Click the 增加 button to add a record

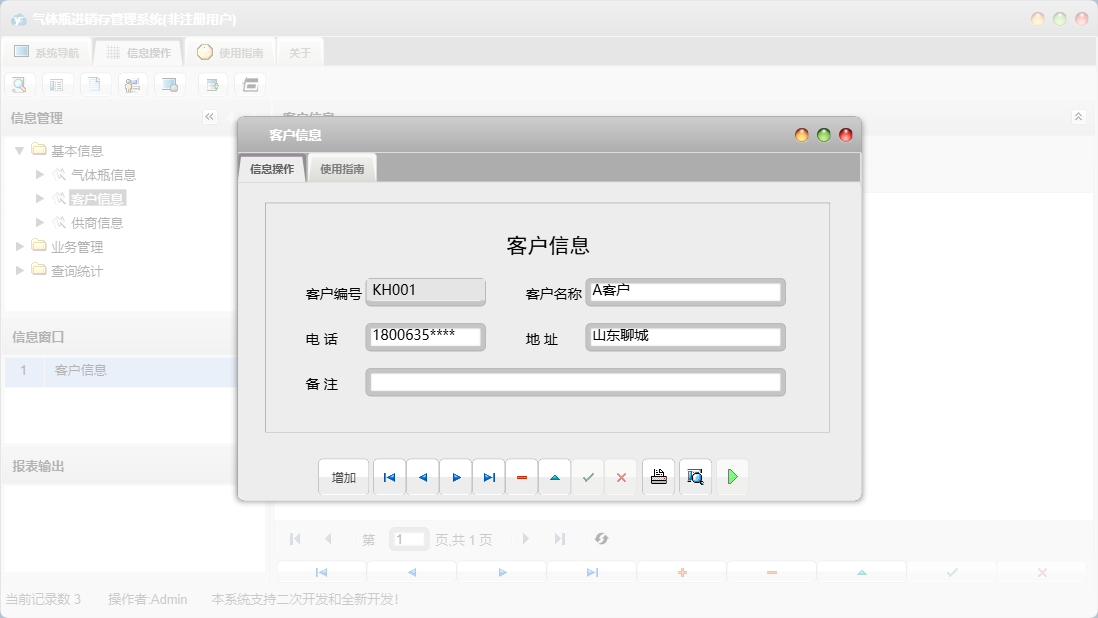343,477
